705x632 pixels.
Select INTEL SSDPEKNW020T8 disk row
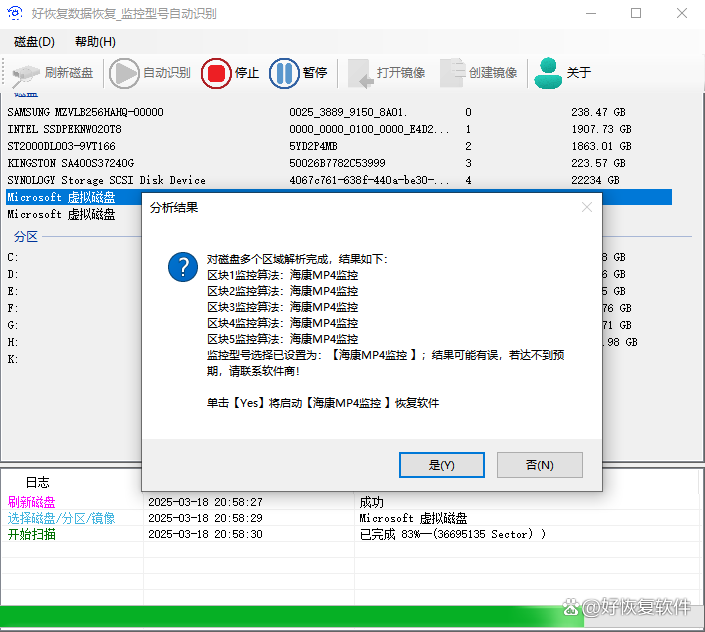coord(339,129)
